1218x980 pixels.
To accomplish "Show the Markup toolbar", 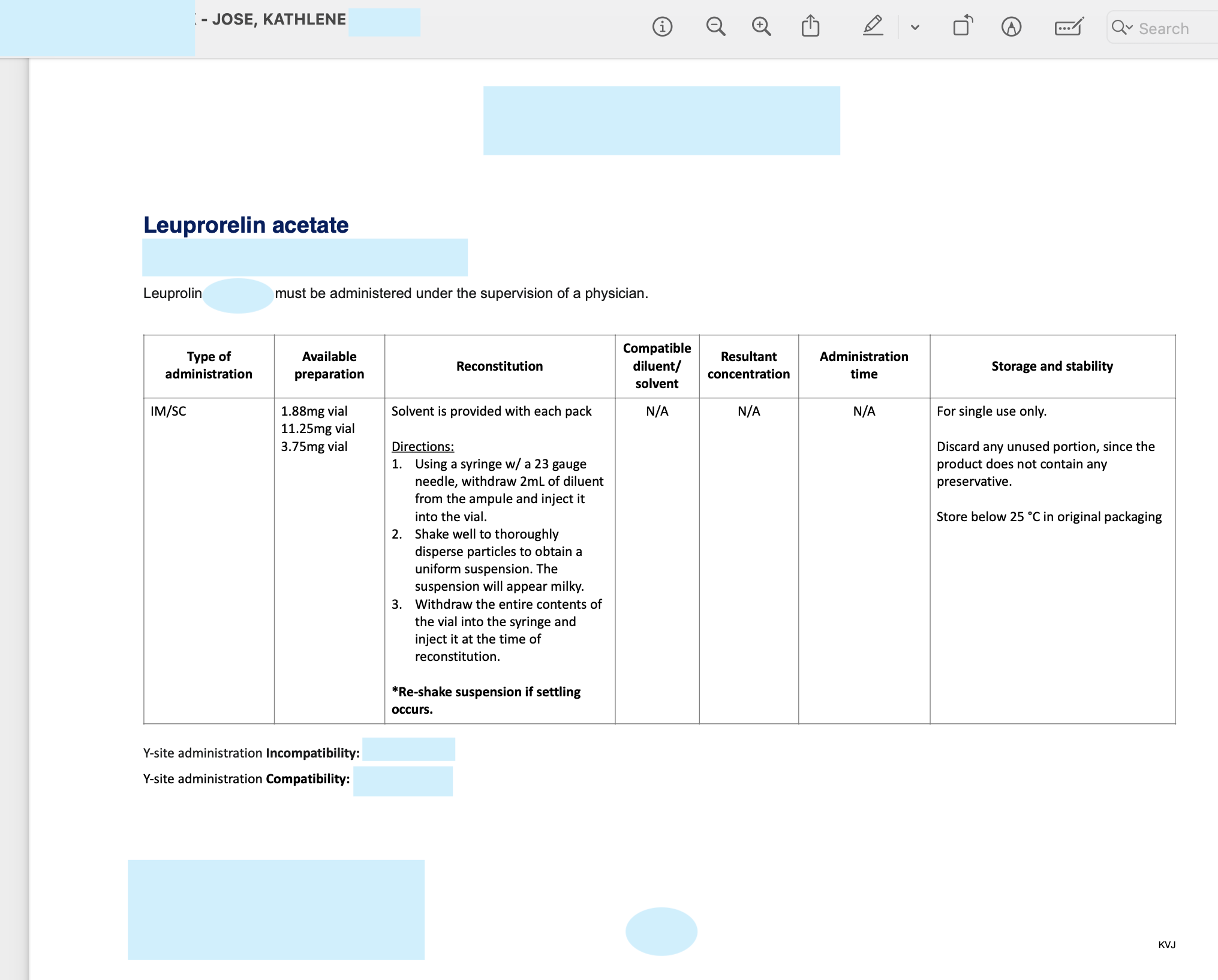I will click(x=1011, y=27).
